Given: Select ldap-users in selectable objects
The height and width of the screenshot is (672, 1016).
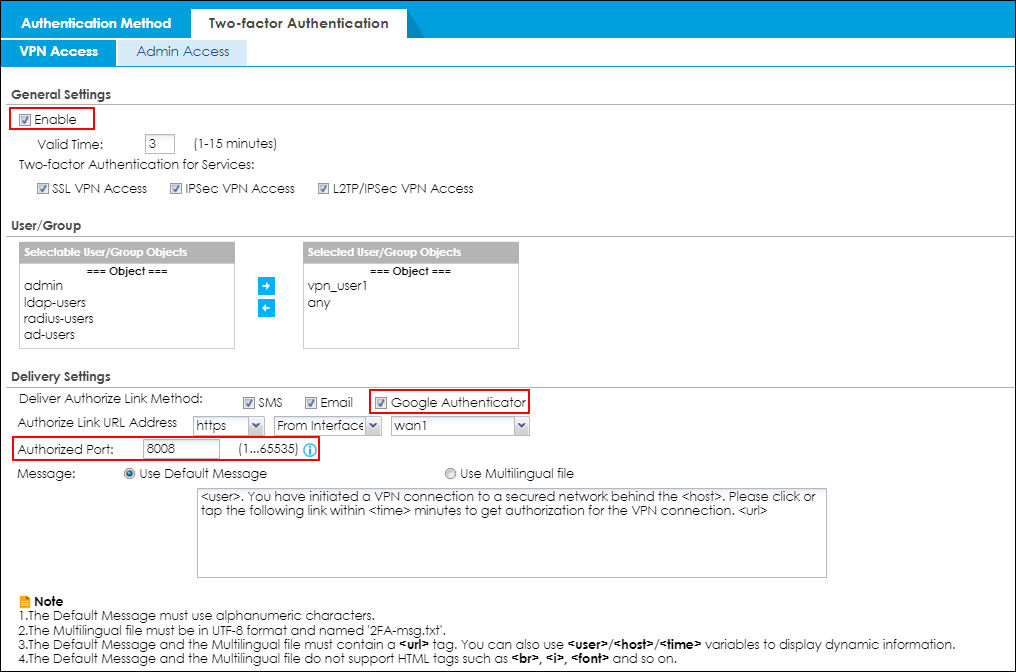Looking at the screenshot, I should (54, 303).
